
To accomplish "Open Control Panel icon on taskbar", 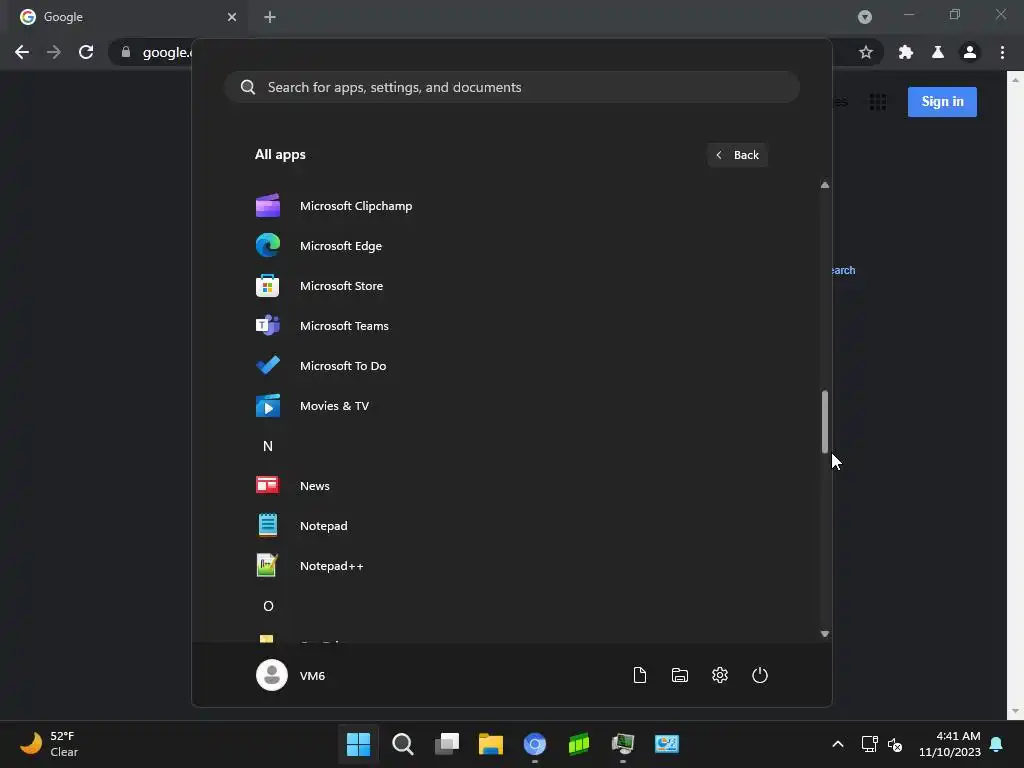I will (667, 744).
